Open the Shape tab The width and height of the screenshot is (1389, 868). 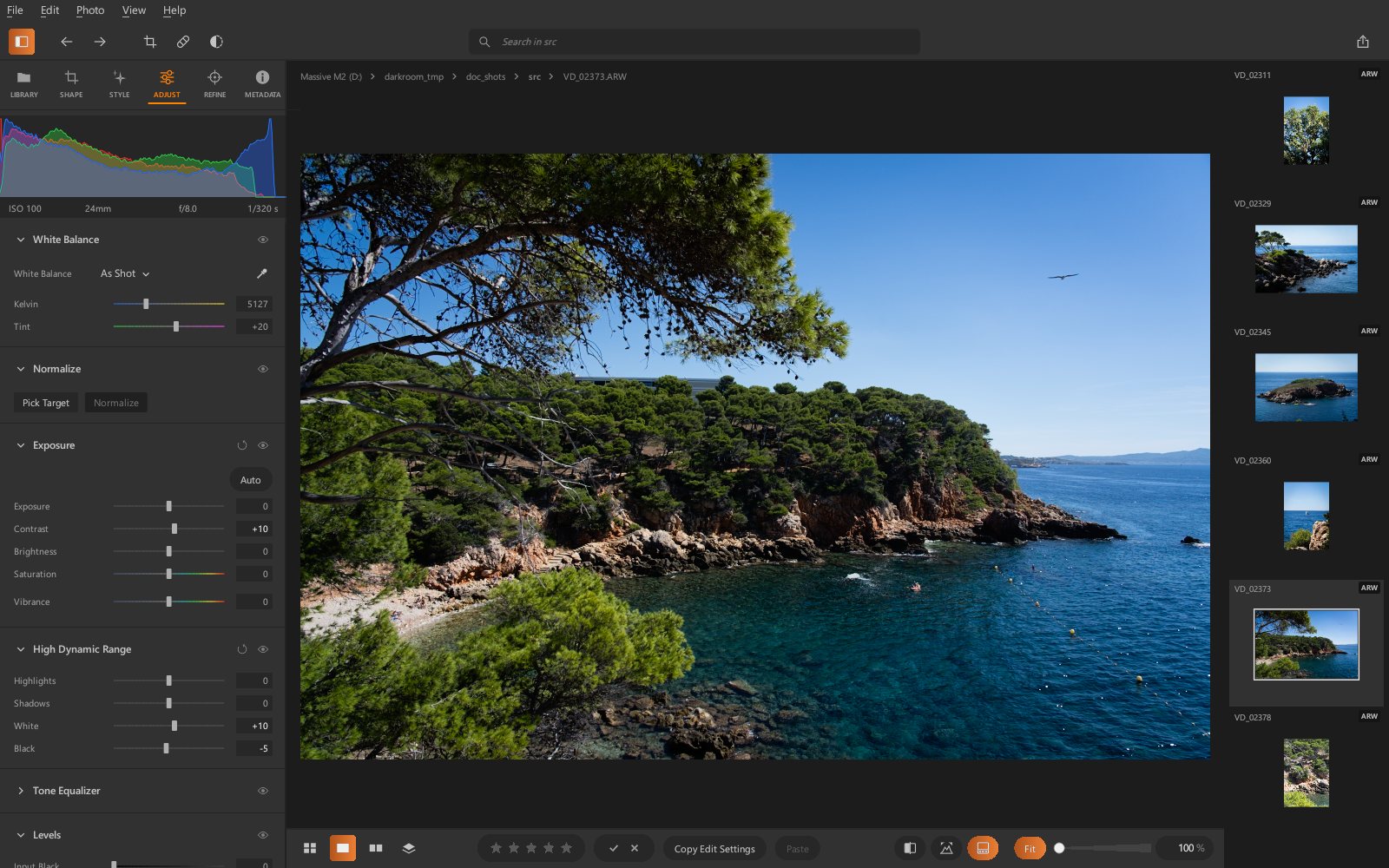point(71,83)
